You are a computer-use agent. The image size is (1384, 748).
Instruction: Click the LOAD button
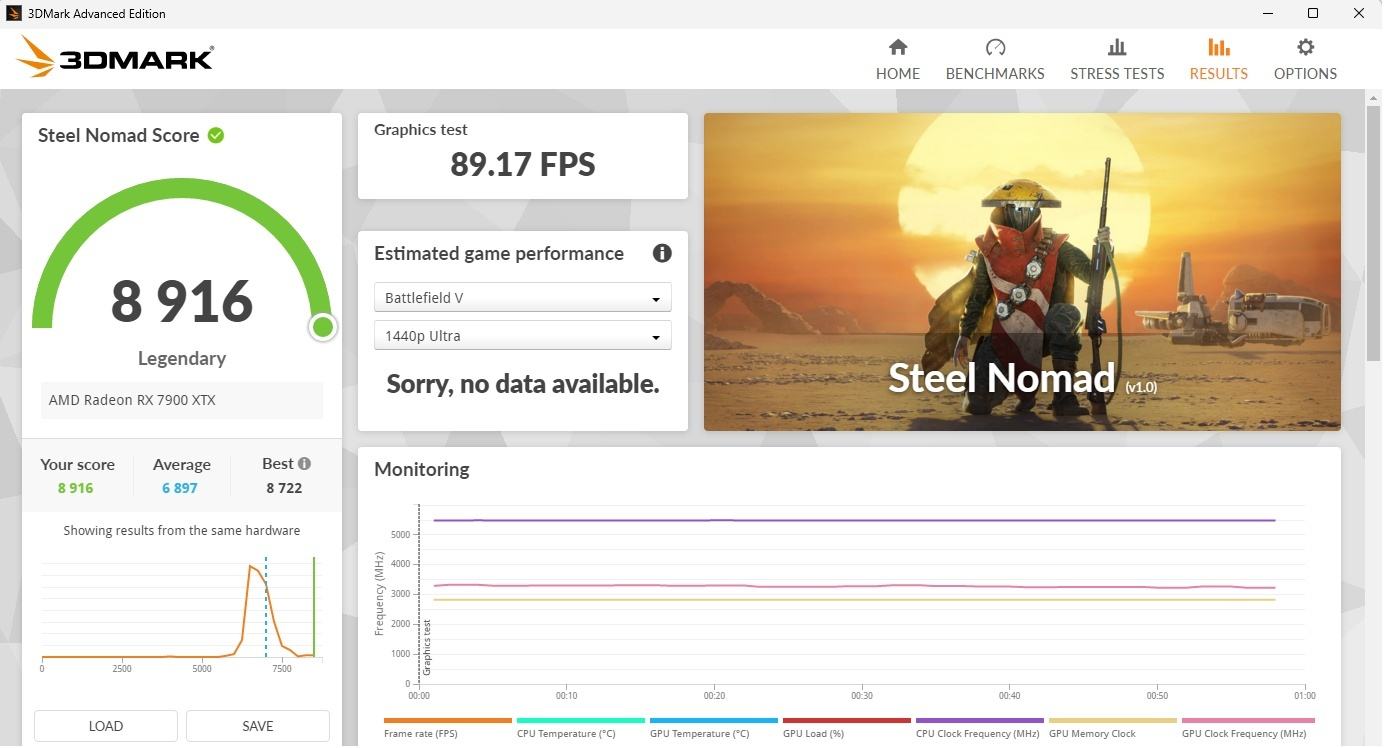106,726
